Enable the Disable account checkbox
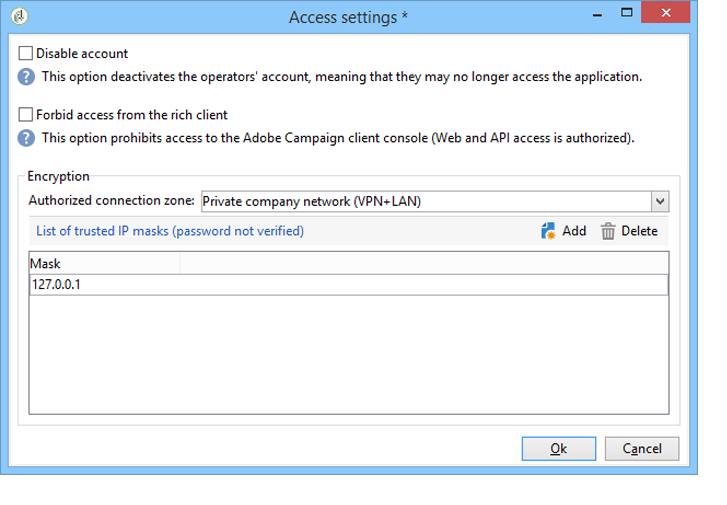The image size is (727, 505). [x=26, y=53]
